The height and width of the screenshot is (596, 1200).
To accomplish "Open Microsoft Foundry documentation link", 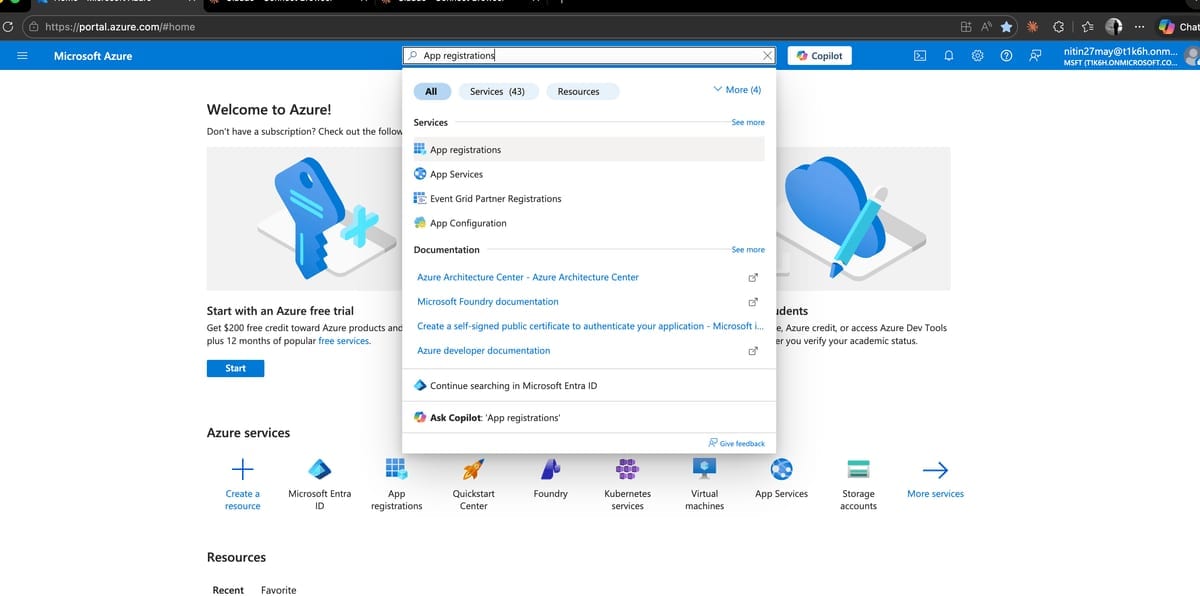I will [487, 301].
